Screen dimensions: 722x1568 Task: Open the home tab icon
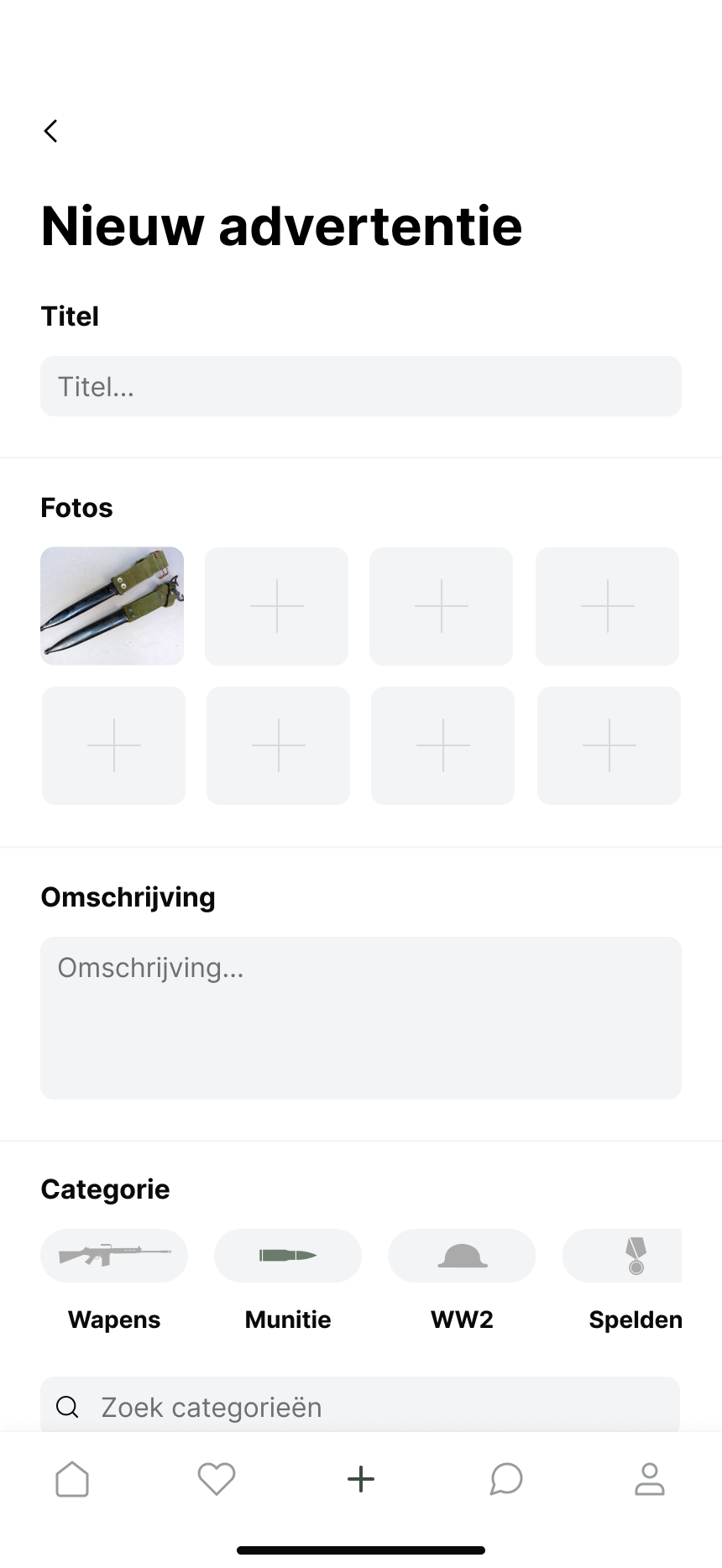pos(72,1479)
